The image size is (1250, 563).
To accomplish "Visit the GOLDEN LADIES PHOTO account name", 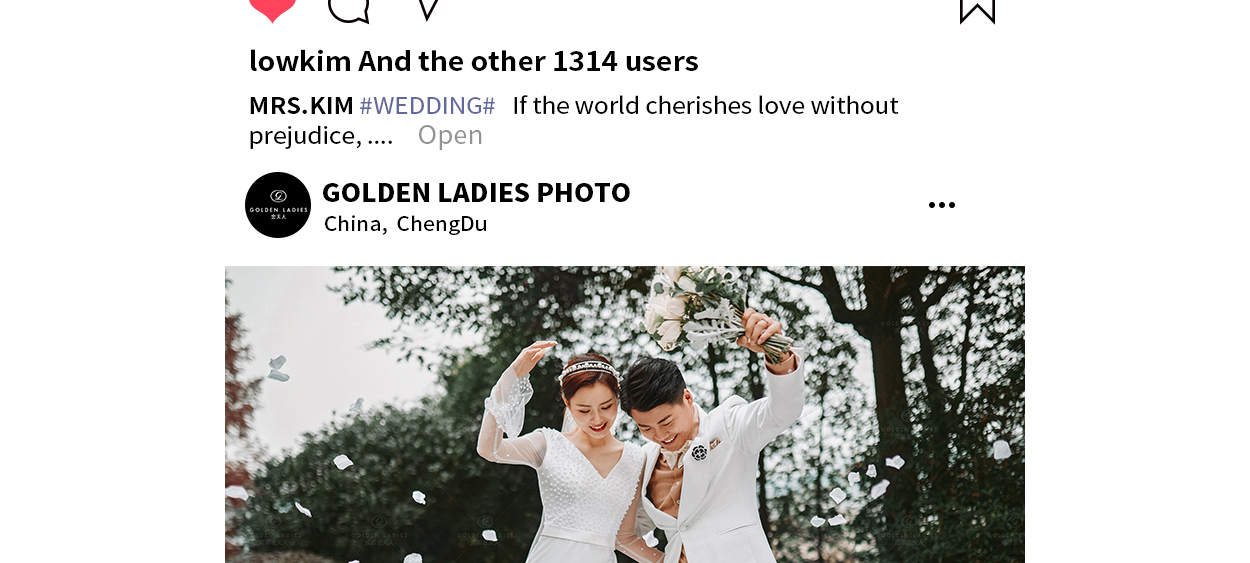I will click(476, 192).
